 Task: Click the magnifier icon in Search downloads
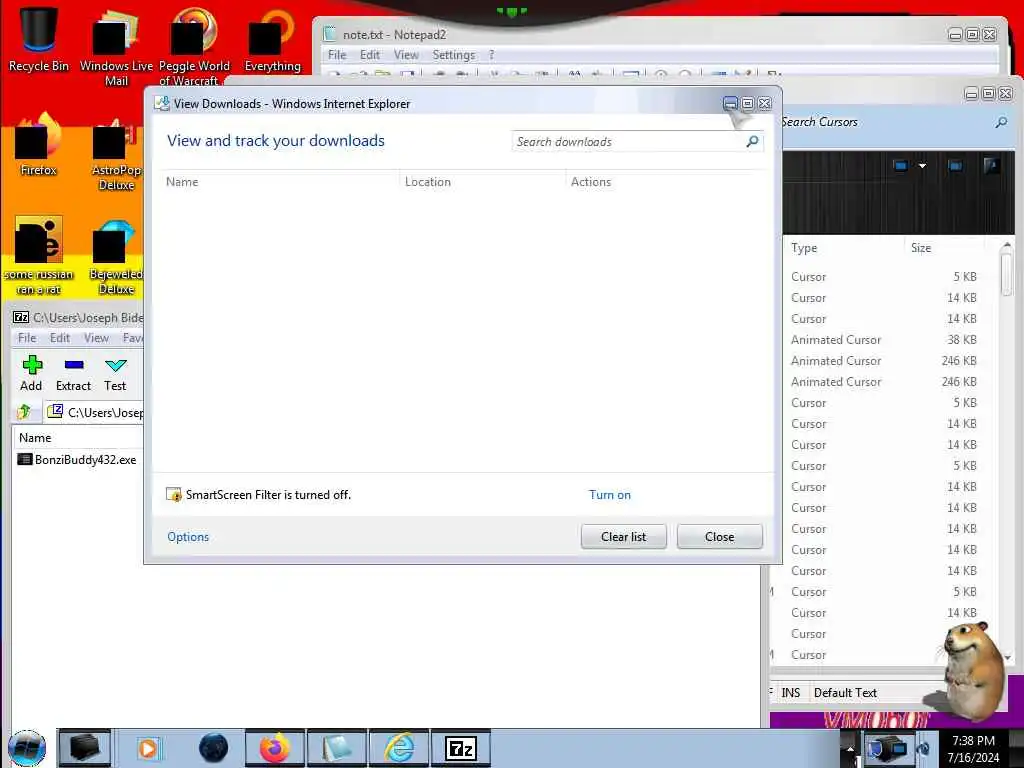752,141
